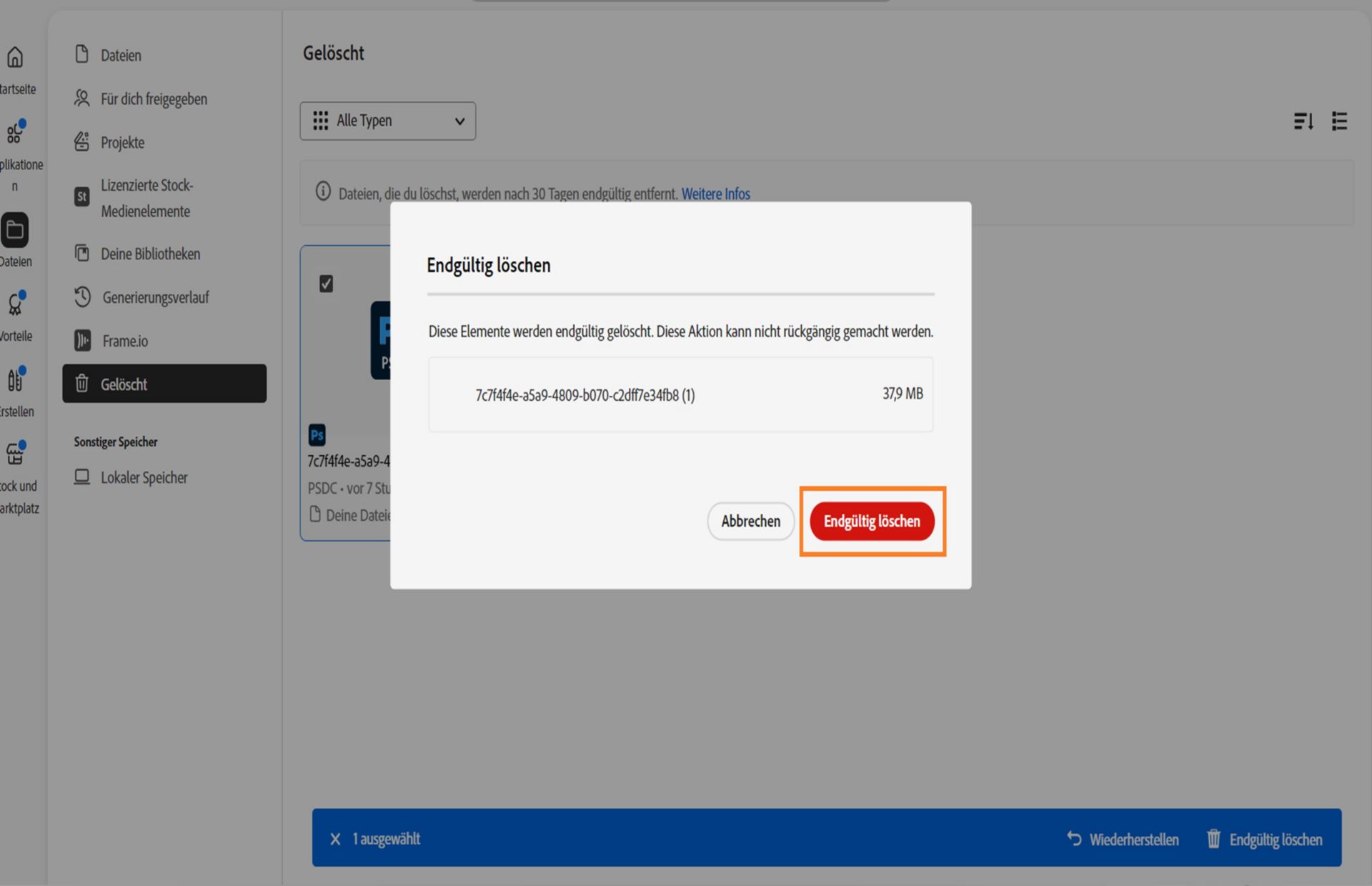Viewport: 1372px width, 886px height.
Task: Click the file name 7c7f4f4e in the dialog
Action: coord(585,395)
